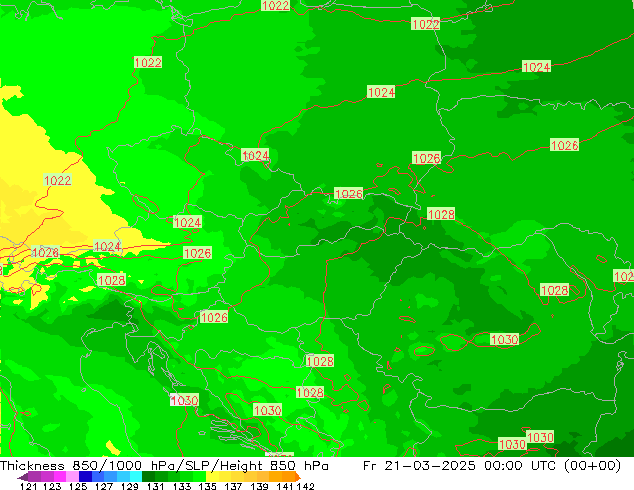Image resolution: width=634 pixels, height=490 pixels.
Task: Click legend value 139
Action: [259, 486]
